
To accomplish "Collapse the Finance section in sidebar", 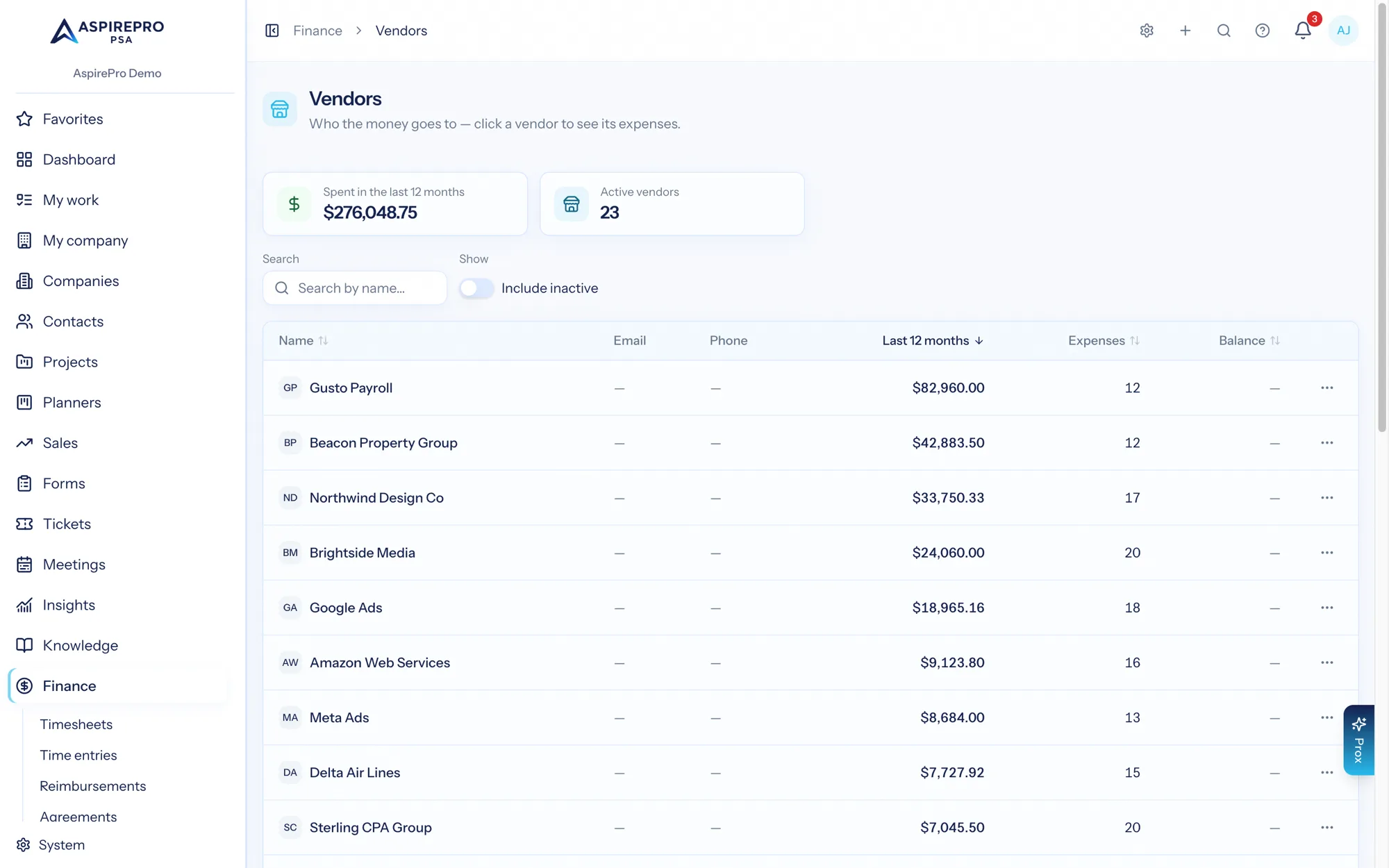I will coord(117,686).
